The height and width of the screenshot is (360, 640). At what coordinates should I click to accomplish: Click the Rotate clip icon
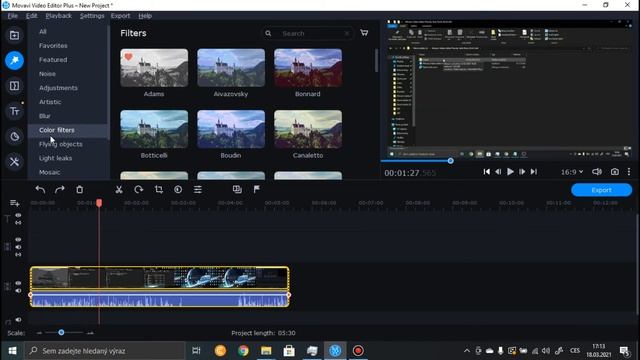(x=139, y=189)
